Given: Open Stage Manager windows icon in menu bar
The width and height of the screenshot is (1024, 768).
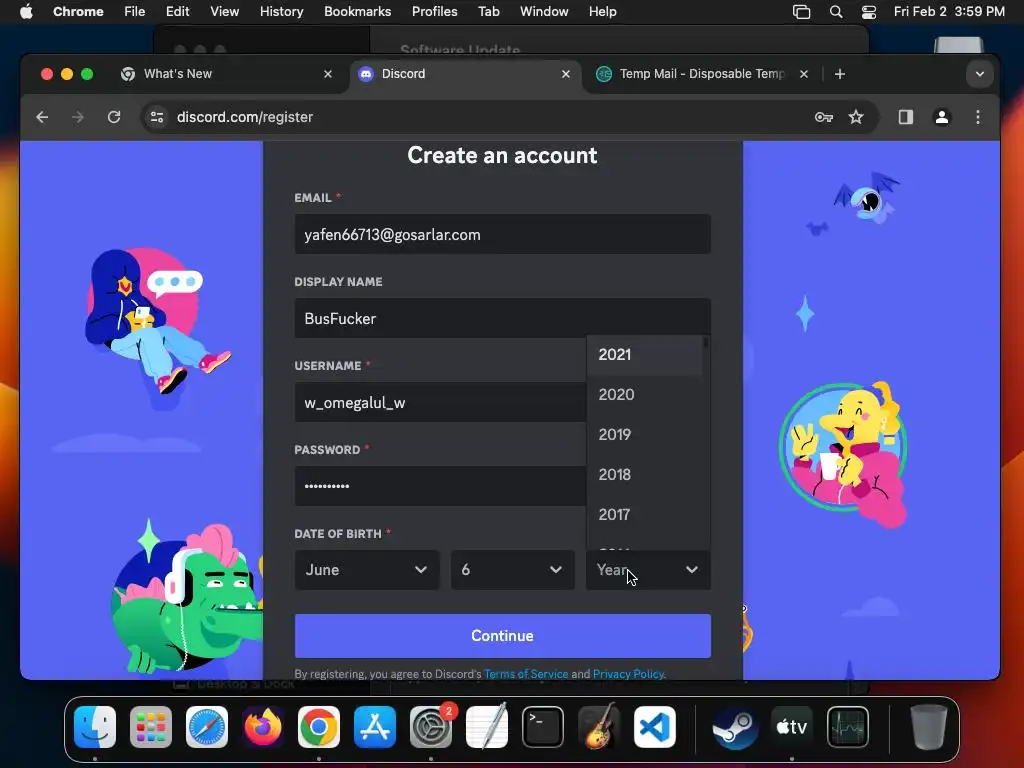Looking at the screenshot, I should [x=801, y=12].
